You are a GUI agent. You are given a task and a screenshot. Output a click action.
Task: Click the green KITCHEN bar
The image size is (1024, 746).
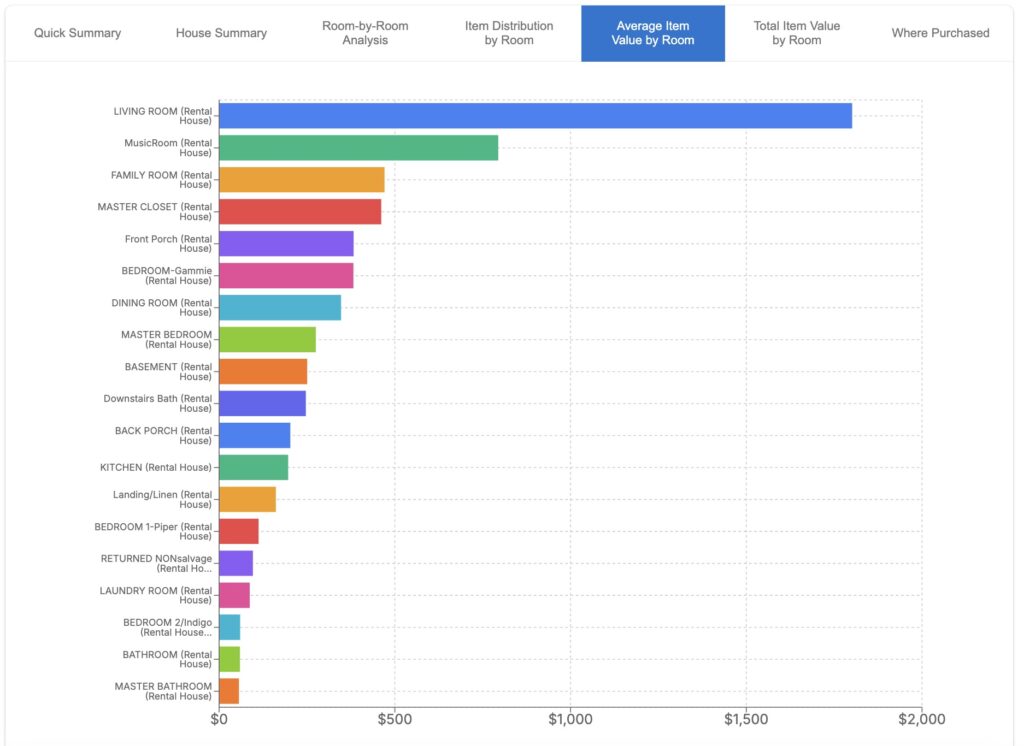click(x=253, y=467)
